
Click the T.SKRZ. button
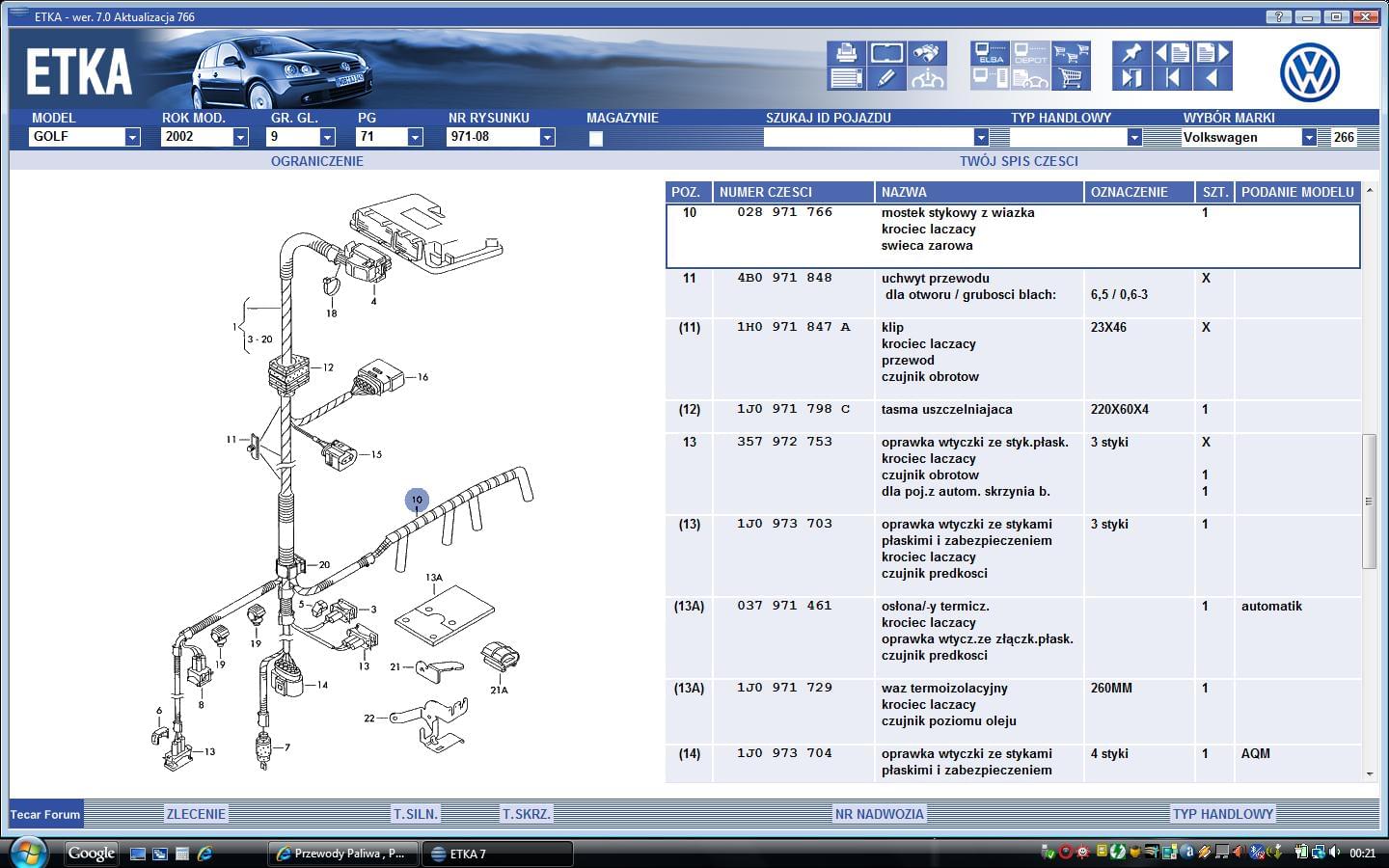pyautogui.click(x=527, y=814)
